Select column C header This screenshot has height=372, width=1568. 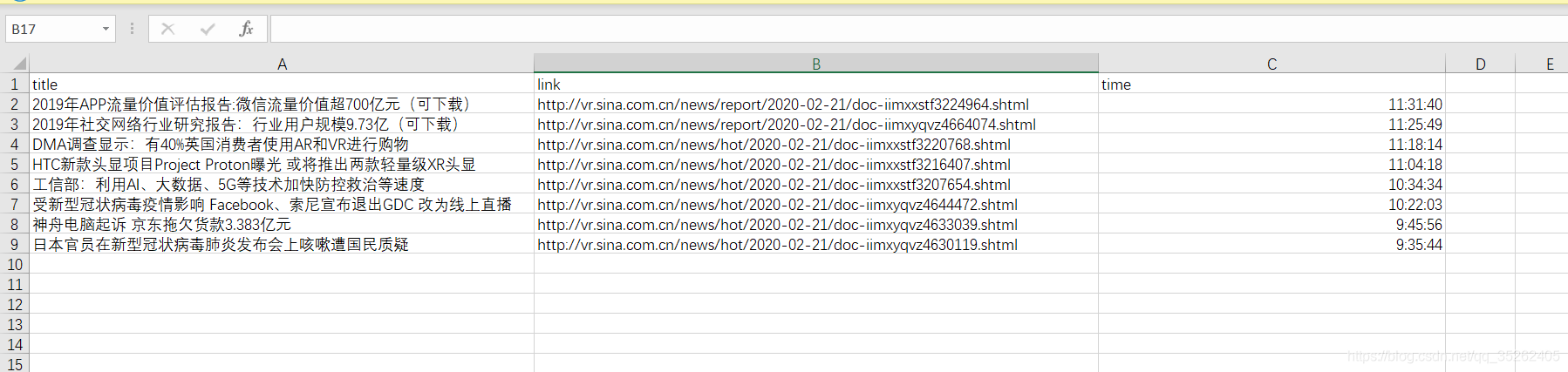tap(1271, 64)
